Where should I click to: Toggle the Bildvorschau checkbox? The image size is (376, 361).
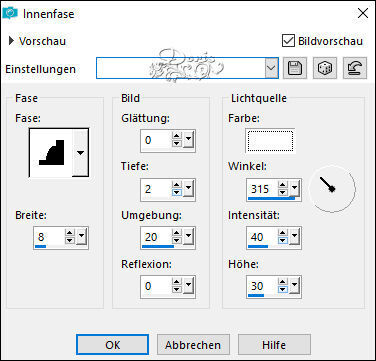point(288,41)
